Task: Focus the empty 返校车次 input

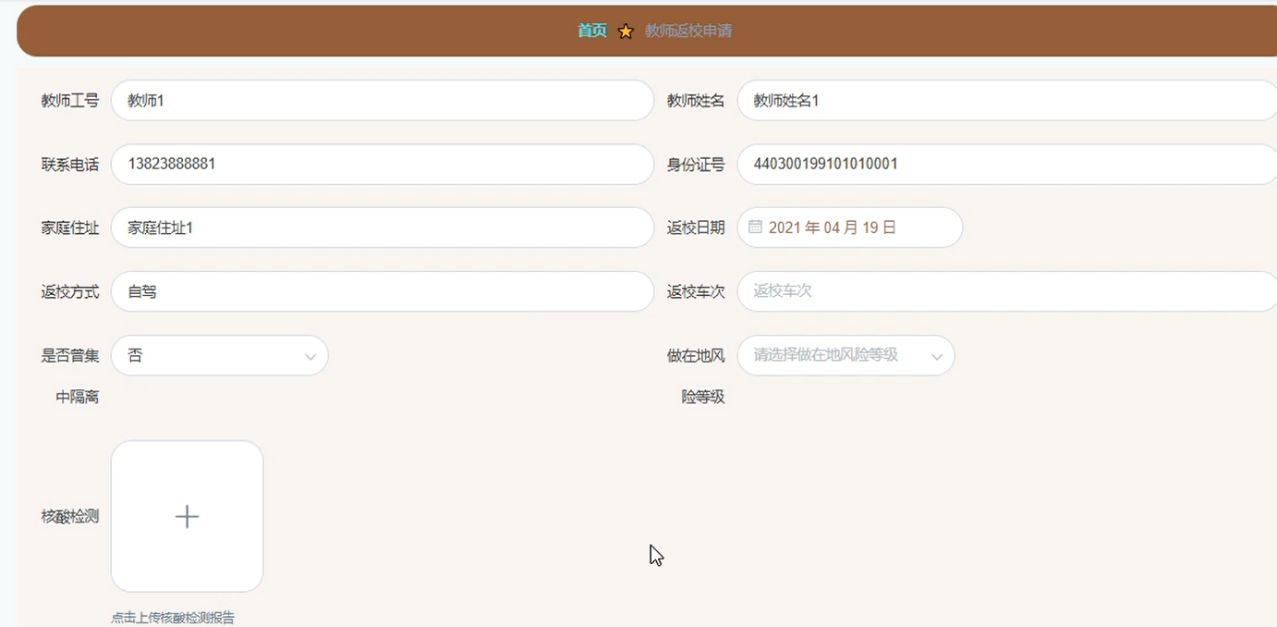Action: [1006, 292]
